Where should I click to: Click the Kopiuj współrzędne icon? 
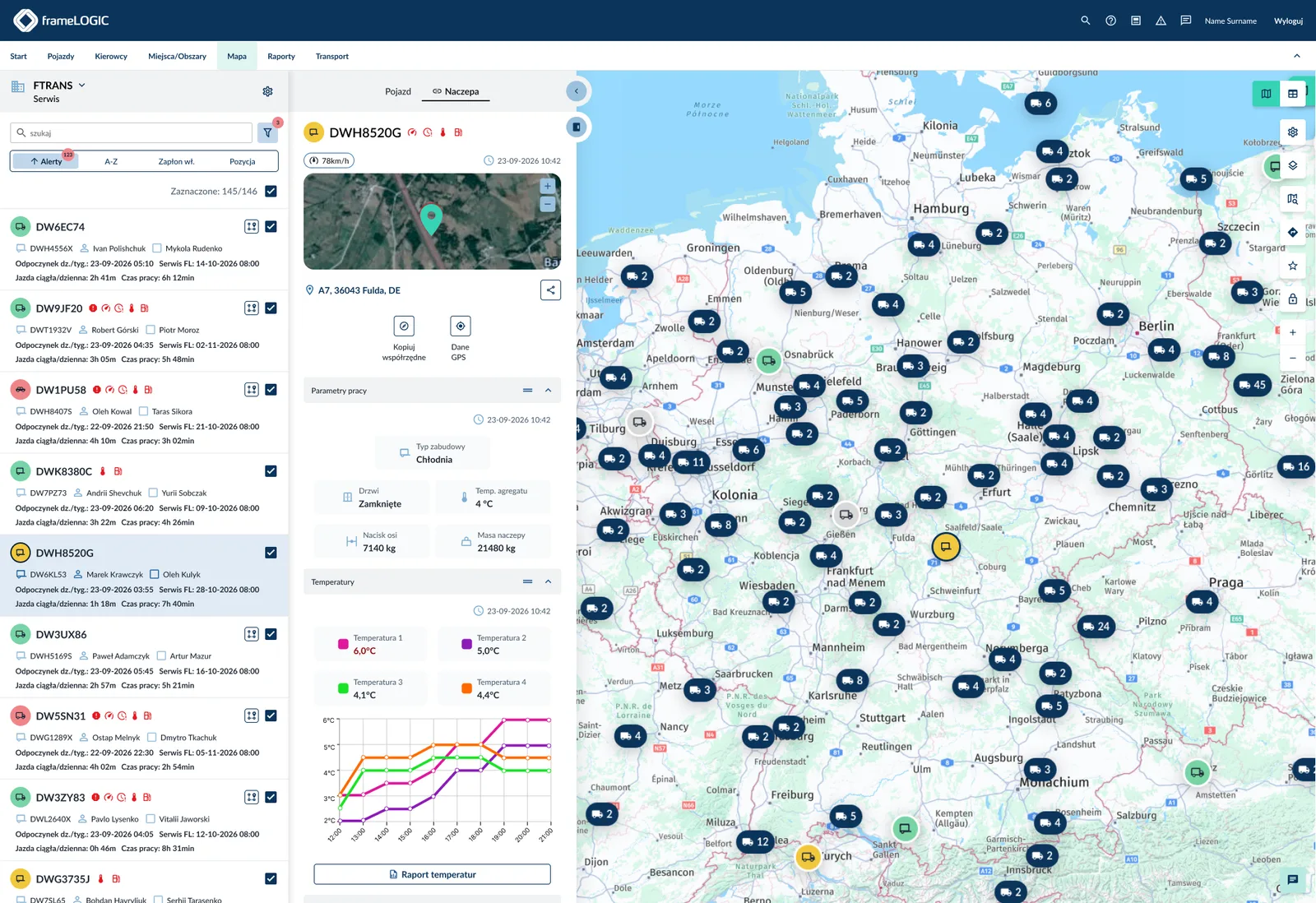404,326
